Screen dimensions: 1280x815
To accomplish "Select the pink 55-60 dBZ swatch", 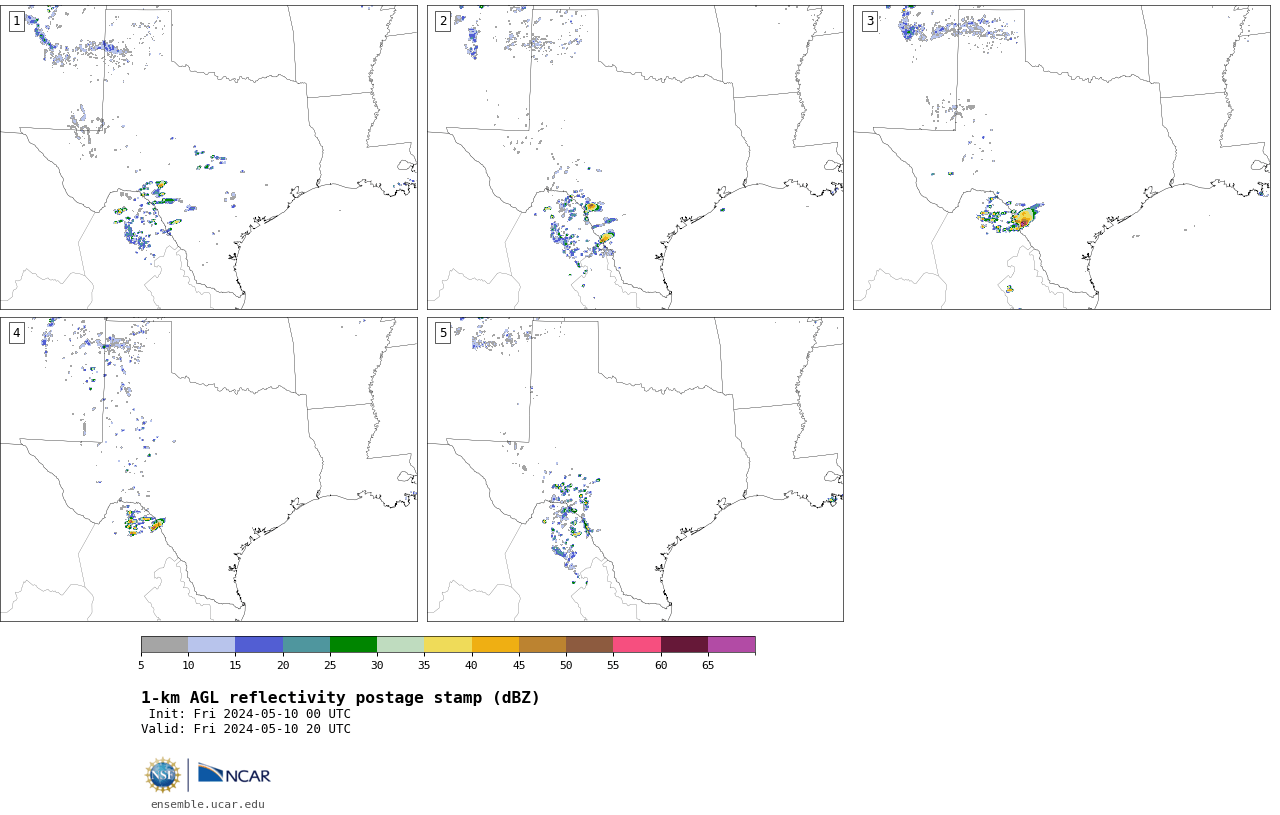I will (x=637, y=644).
